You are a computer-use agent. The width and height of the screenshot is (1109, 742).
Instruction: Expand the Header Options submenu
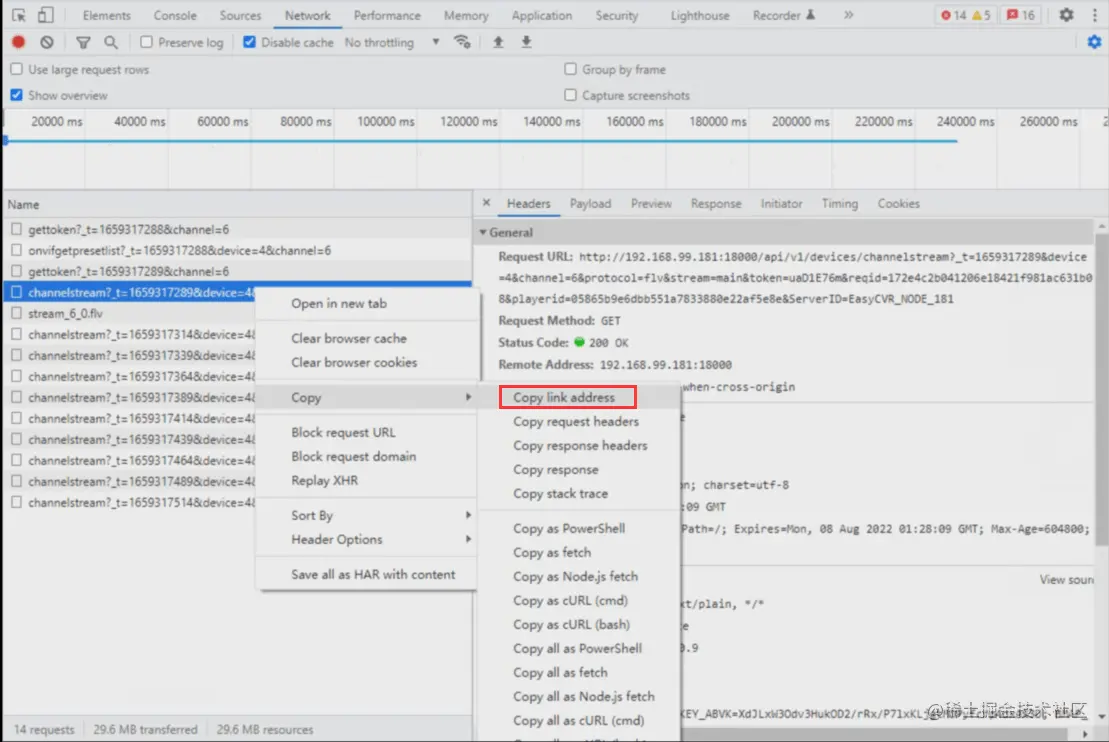[x=366, y=540]
